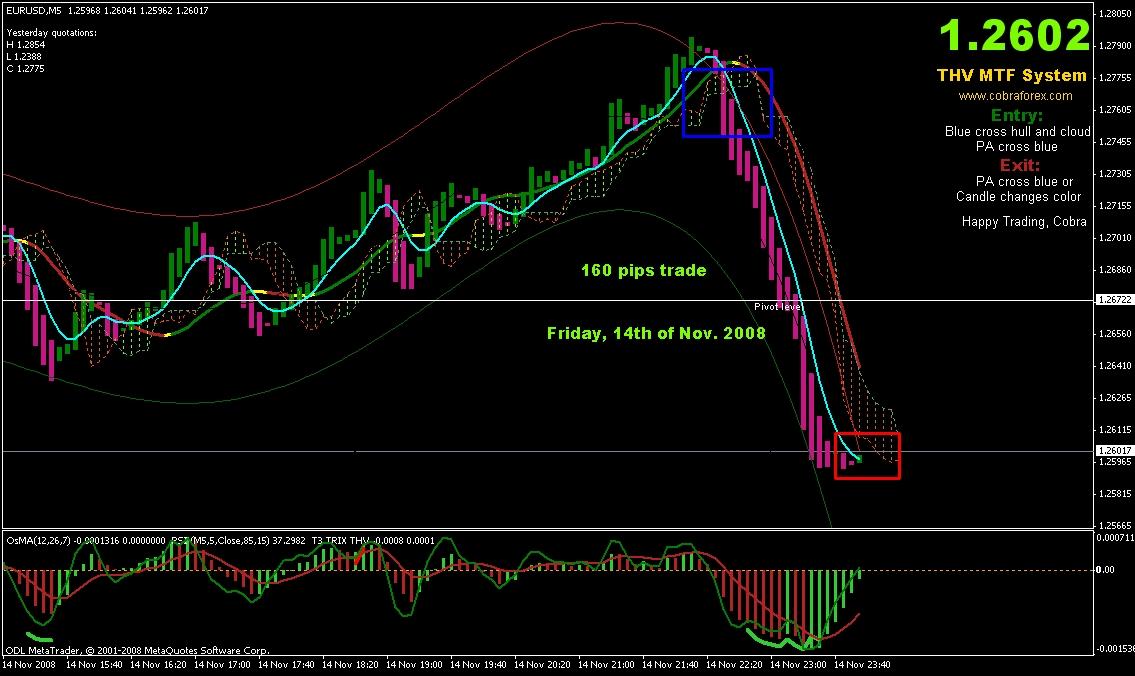1135x676 pixels.
Task: Select the "Friday, 14th of Nov. 2008" label
Action: [656, 333]
